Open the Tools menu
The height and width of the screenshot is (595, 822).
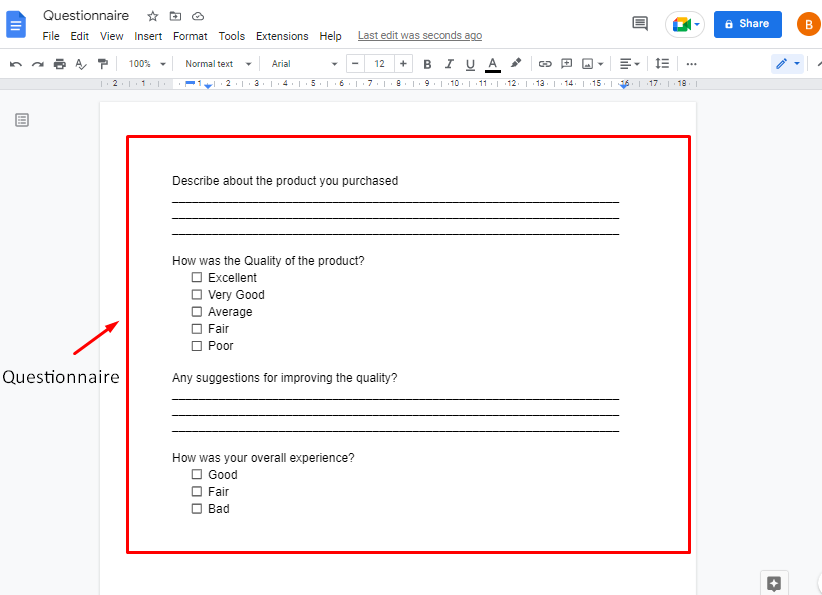[x=232, y=36]
